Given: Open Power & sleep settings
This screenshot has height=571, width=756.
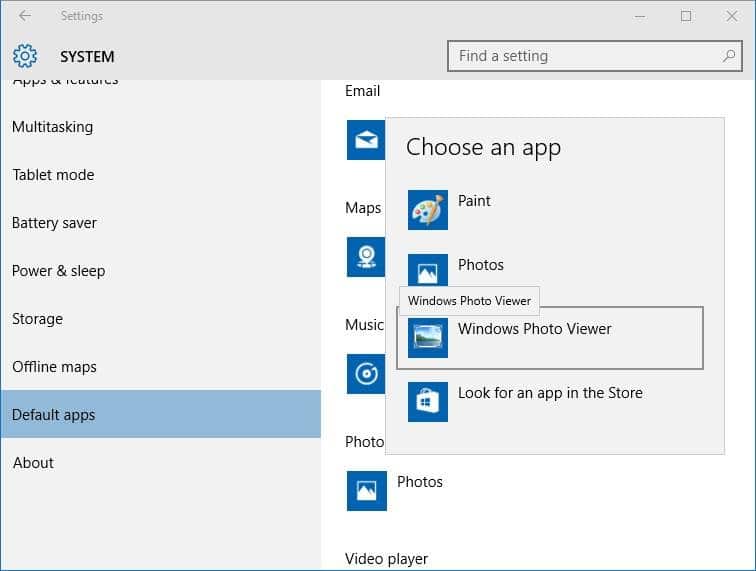Looking at the screenshot, I should pyautogui.click(x=161, y=271).
